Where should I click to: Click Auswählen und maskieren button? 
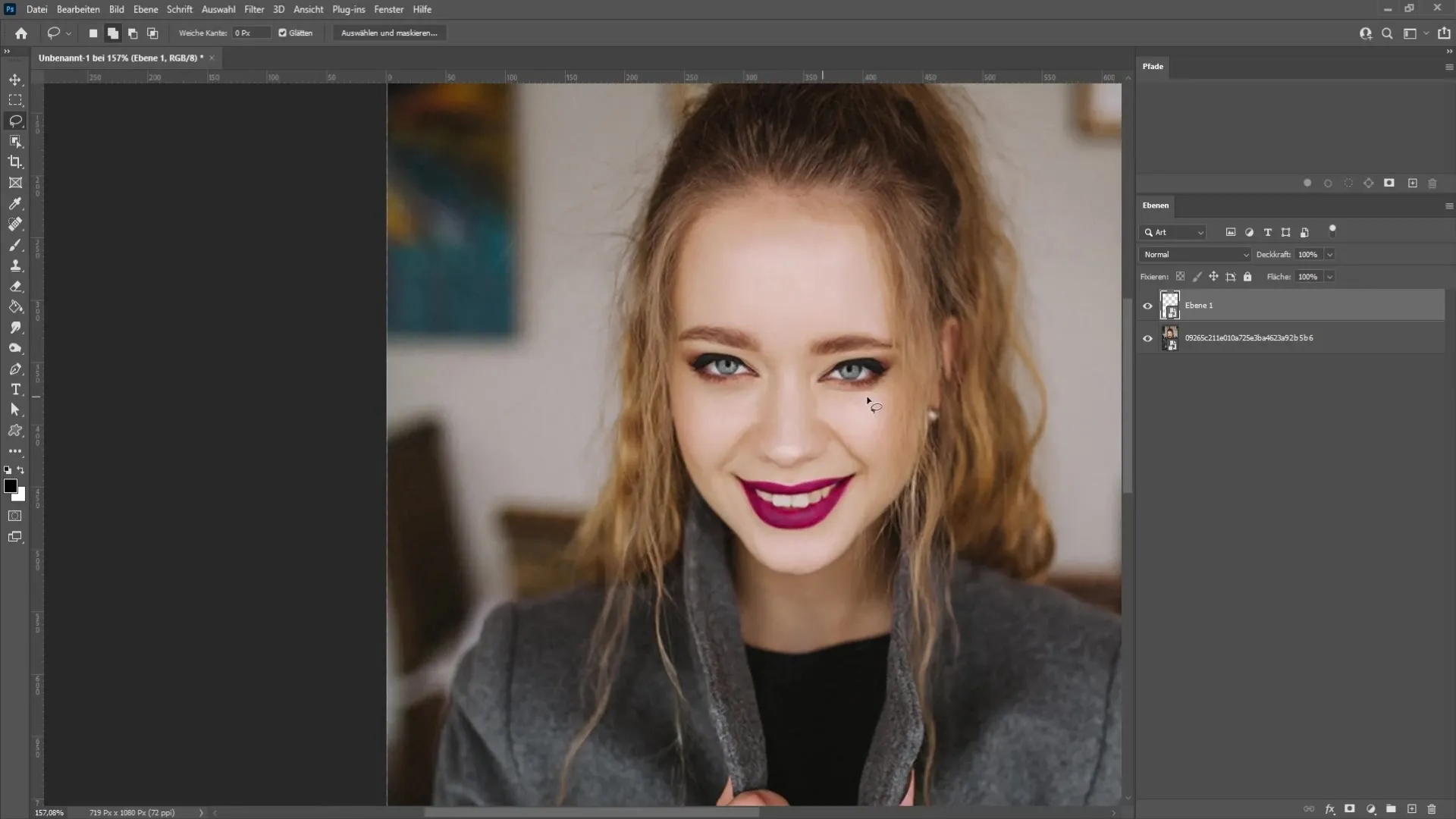(x=389, y=33)
